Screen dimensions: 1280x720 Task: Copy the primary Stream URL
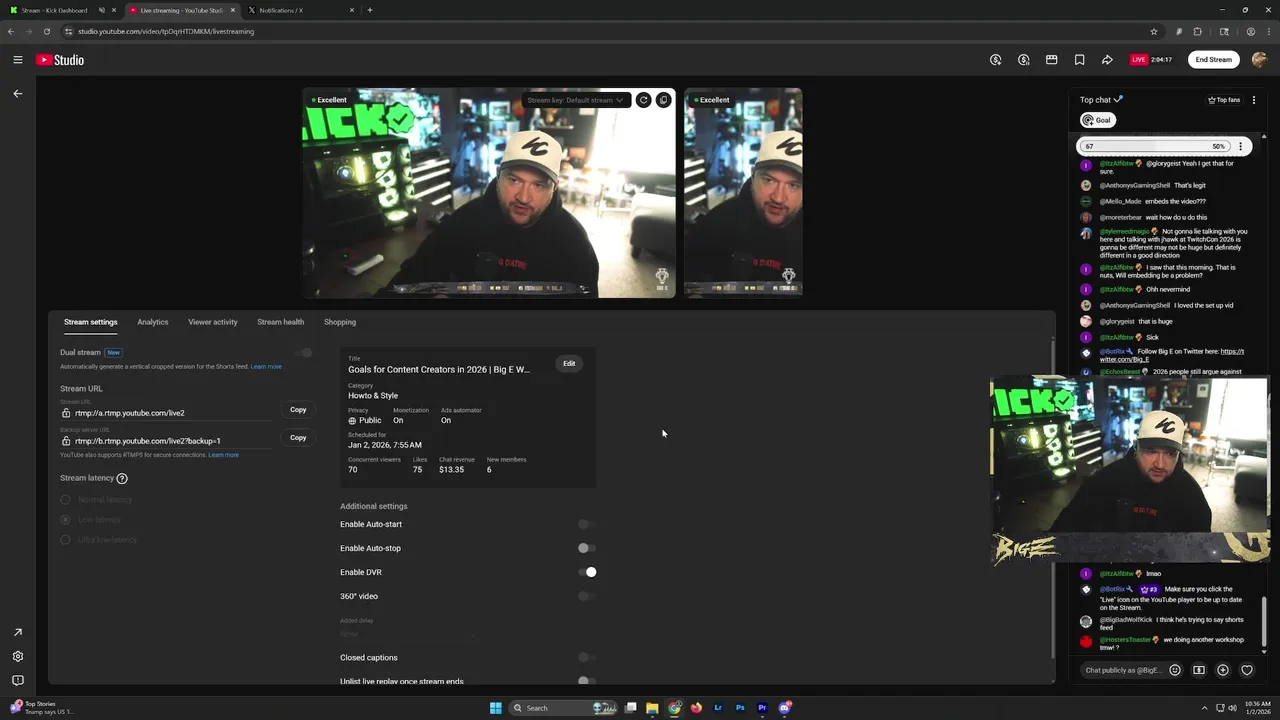pos(298,410)
